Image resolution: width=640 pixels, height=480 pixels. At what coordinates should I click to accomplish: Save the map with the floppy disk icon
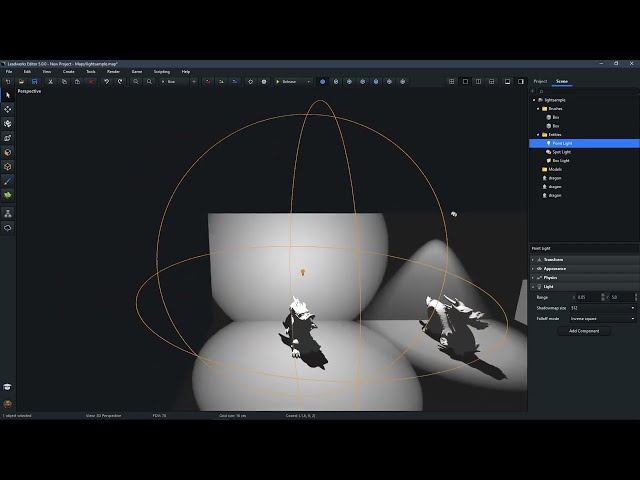(35, 82)
